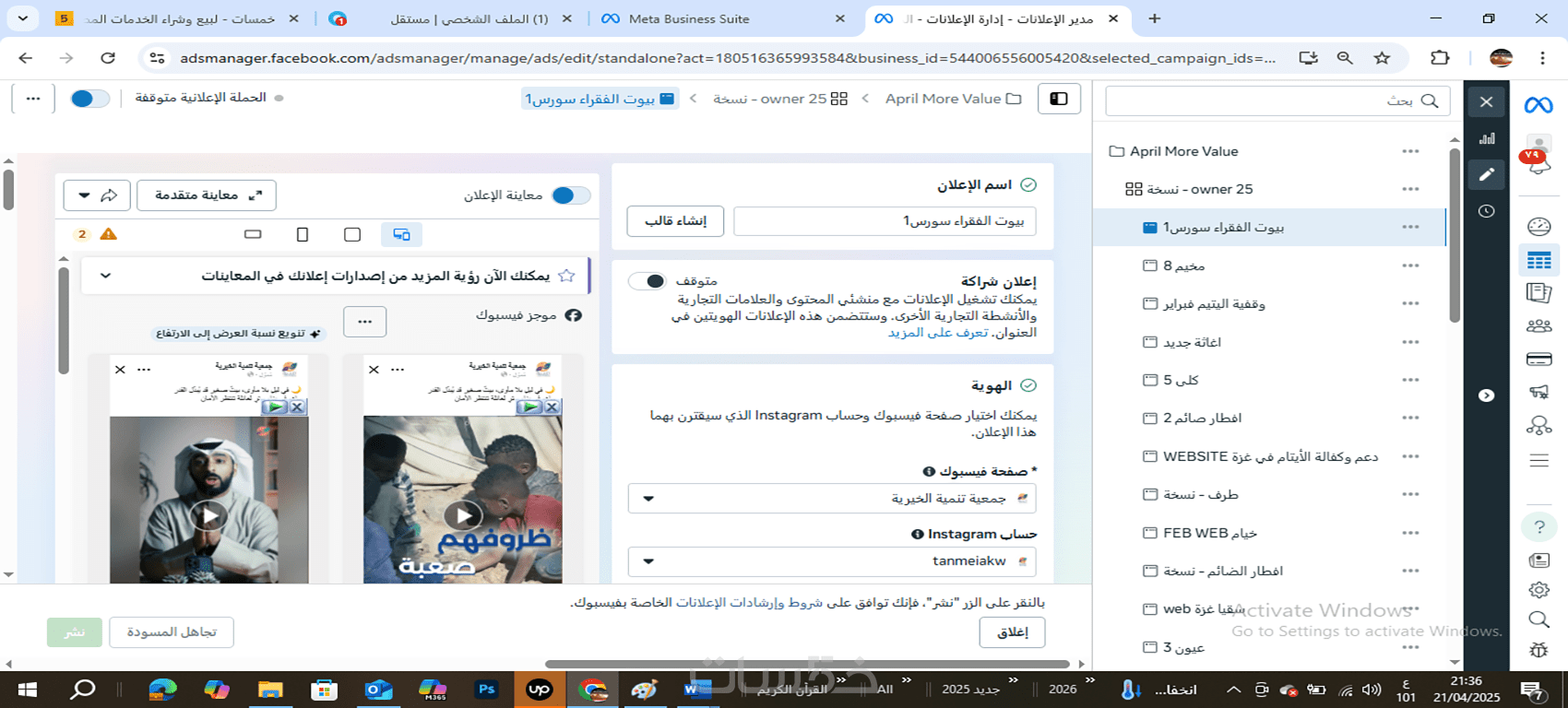Toggle the campaign status switch on

click(89, 99)
